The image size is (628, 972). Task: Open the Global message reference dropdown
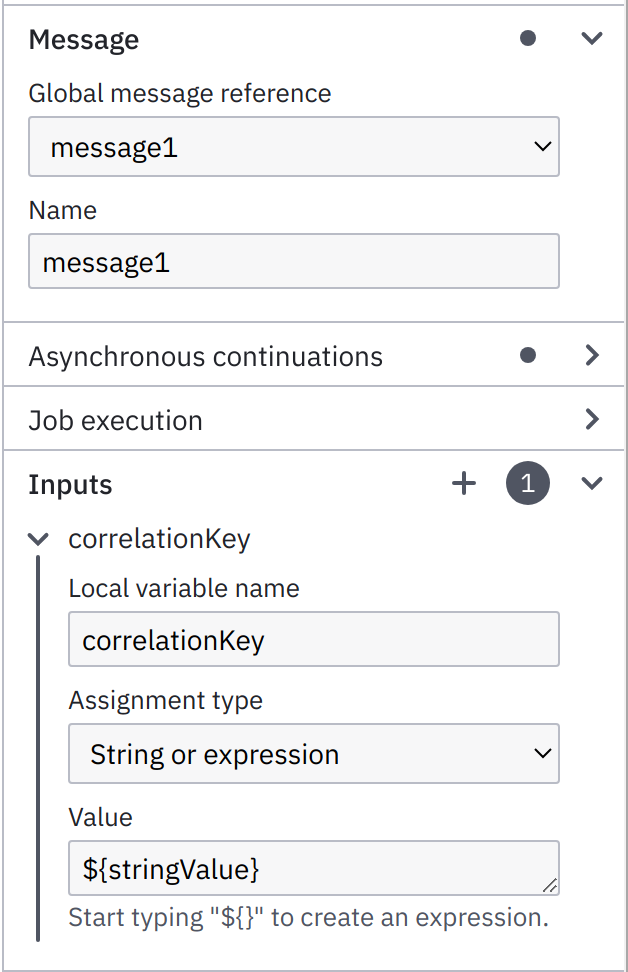pyautogui.click(x=294, y=146)
